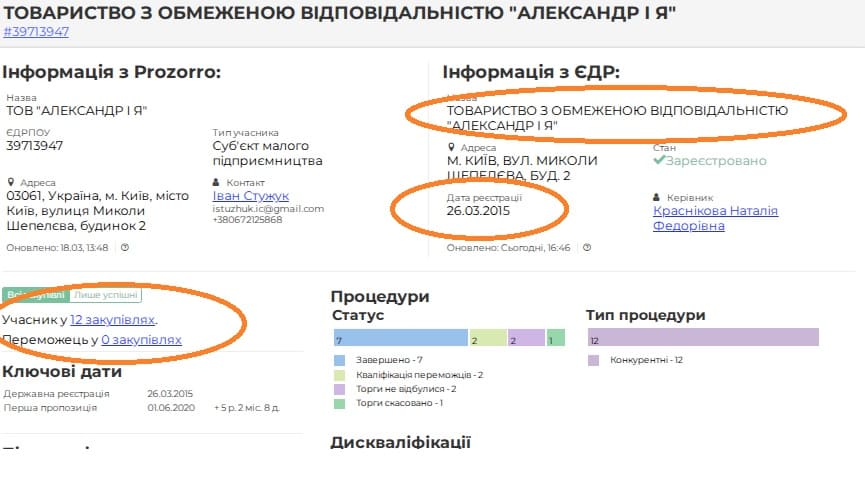
Task: Open the 12 закупівлях participant link
Action: click(x=113, y=320)
